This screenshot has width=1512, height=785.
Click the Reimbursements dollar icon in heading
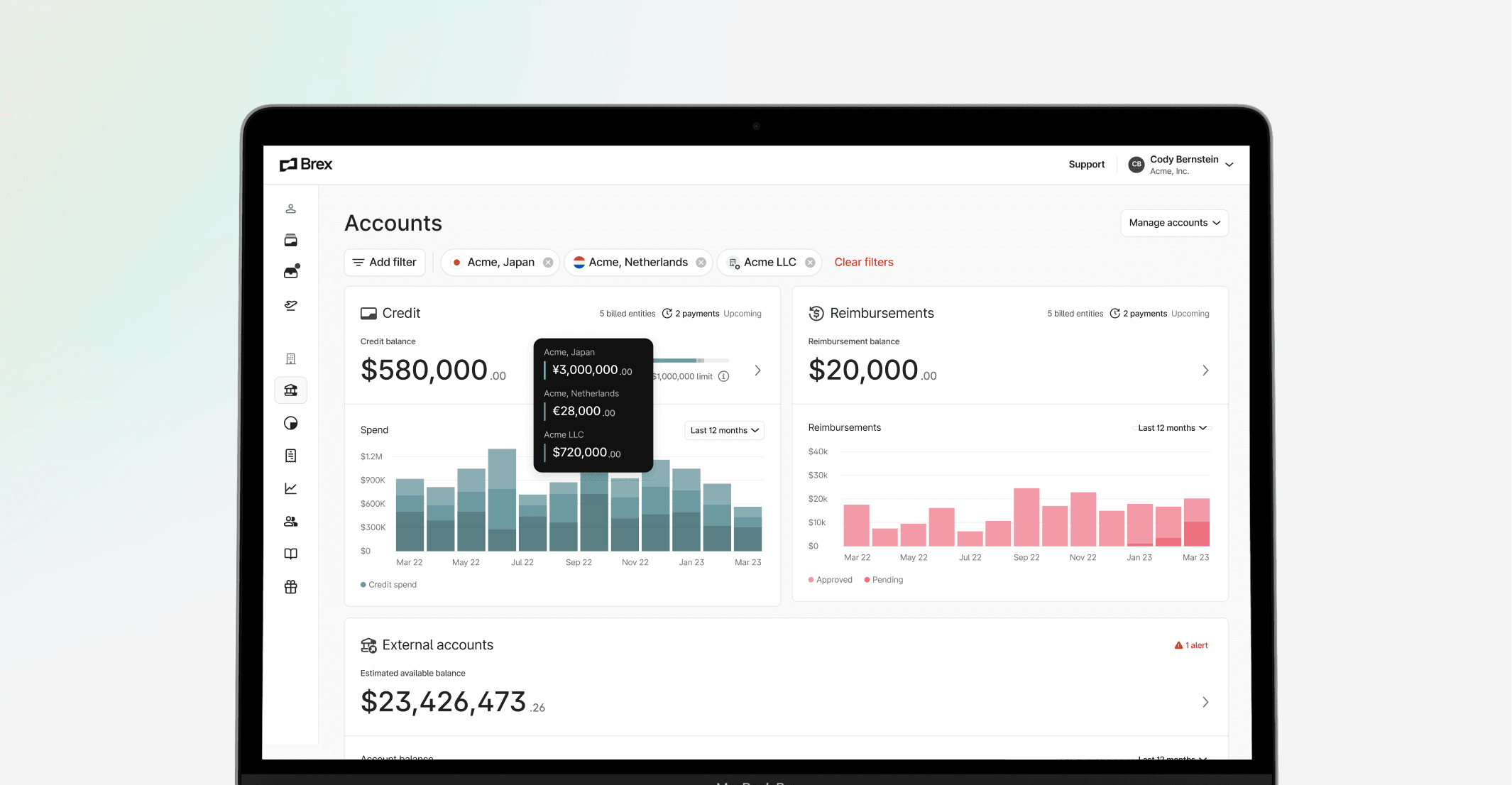(x=816, y=313)
